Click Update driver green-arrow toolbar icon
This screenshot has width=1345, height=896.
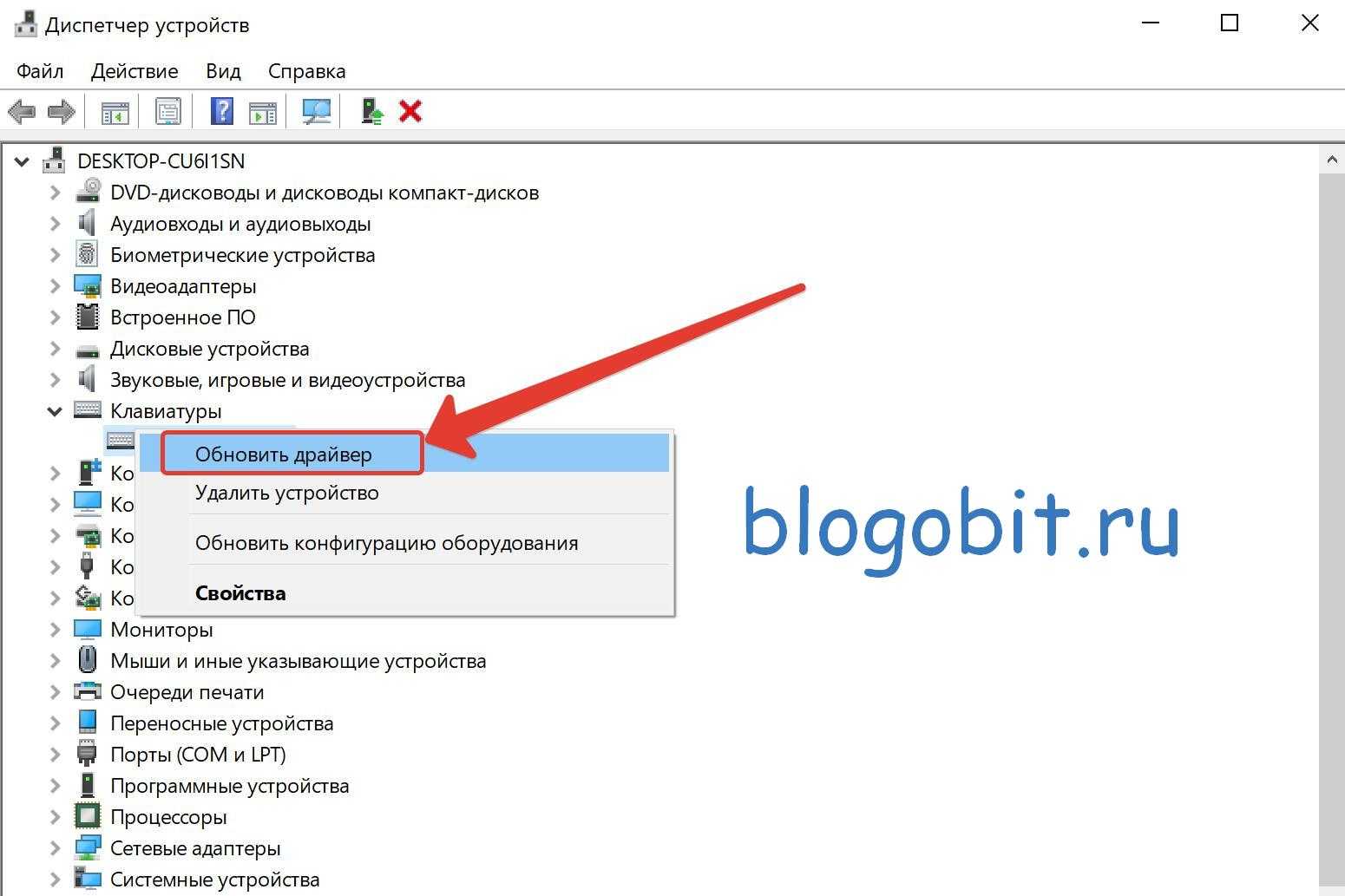click(x=372, y=111)
